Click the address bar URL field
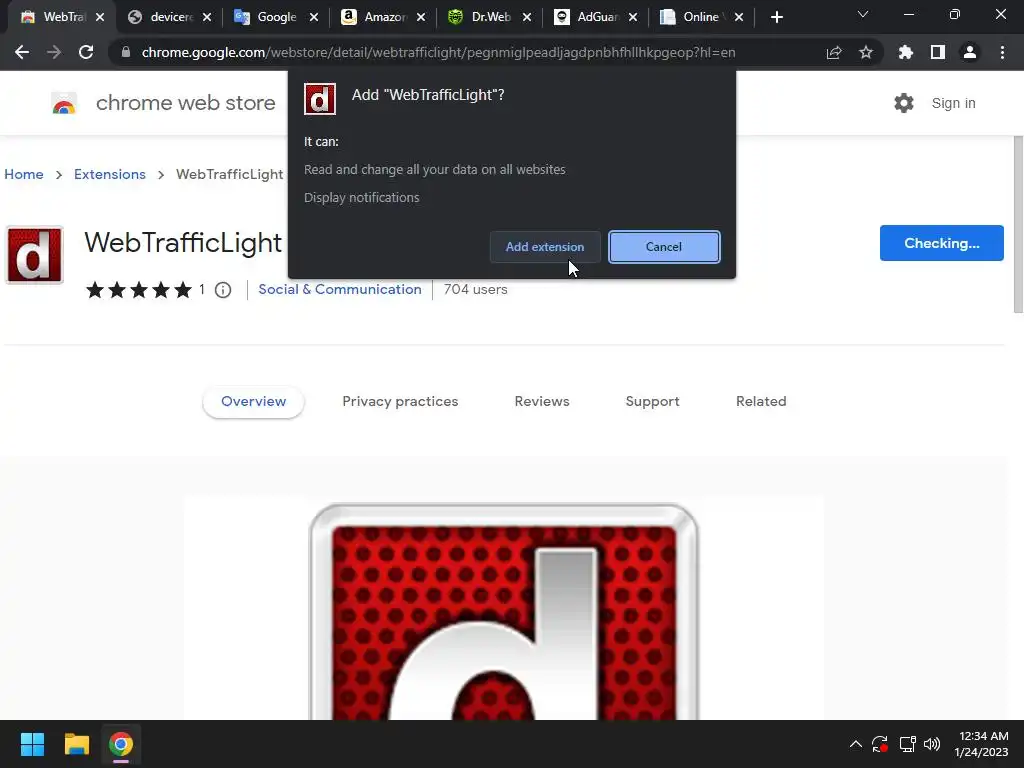This screenshot has width=1024, height=768. [x=439, y=52]
